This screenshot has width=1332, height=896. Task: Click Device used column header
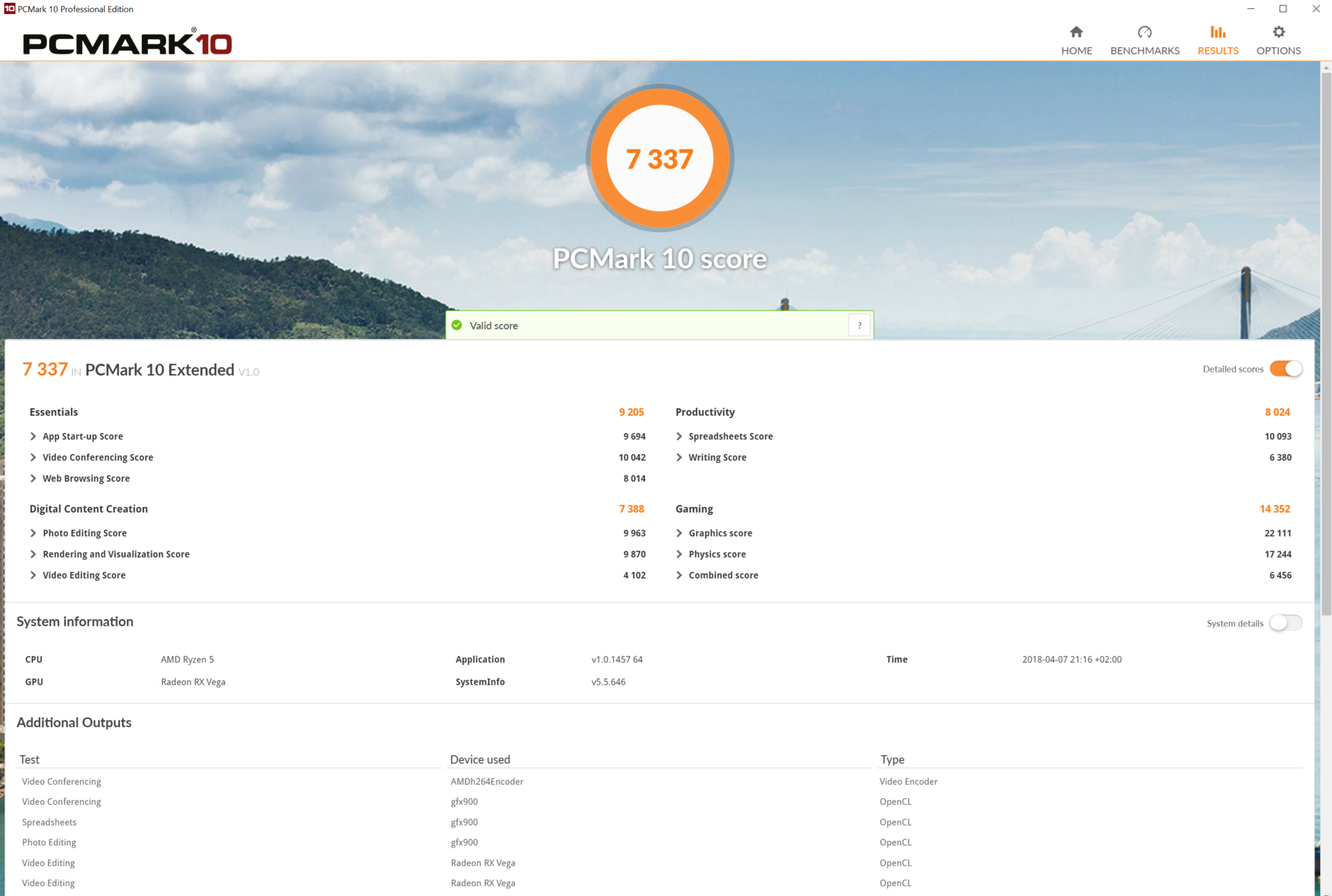pos(480,759)
